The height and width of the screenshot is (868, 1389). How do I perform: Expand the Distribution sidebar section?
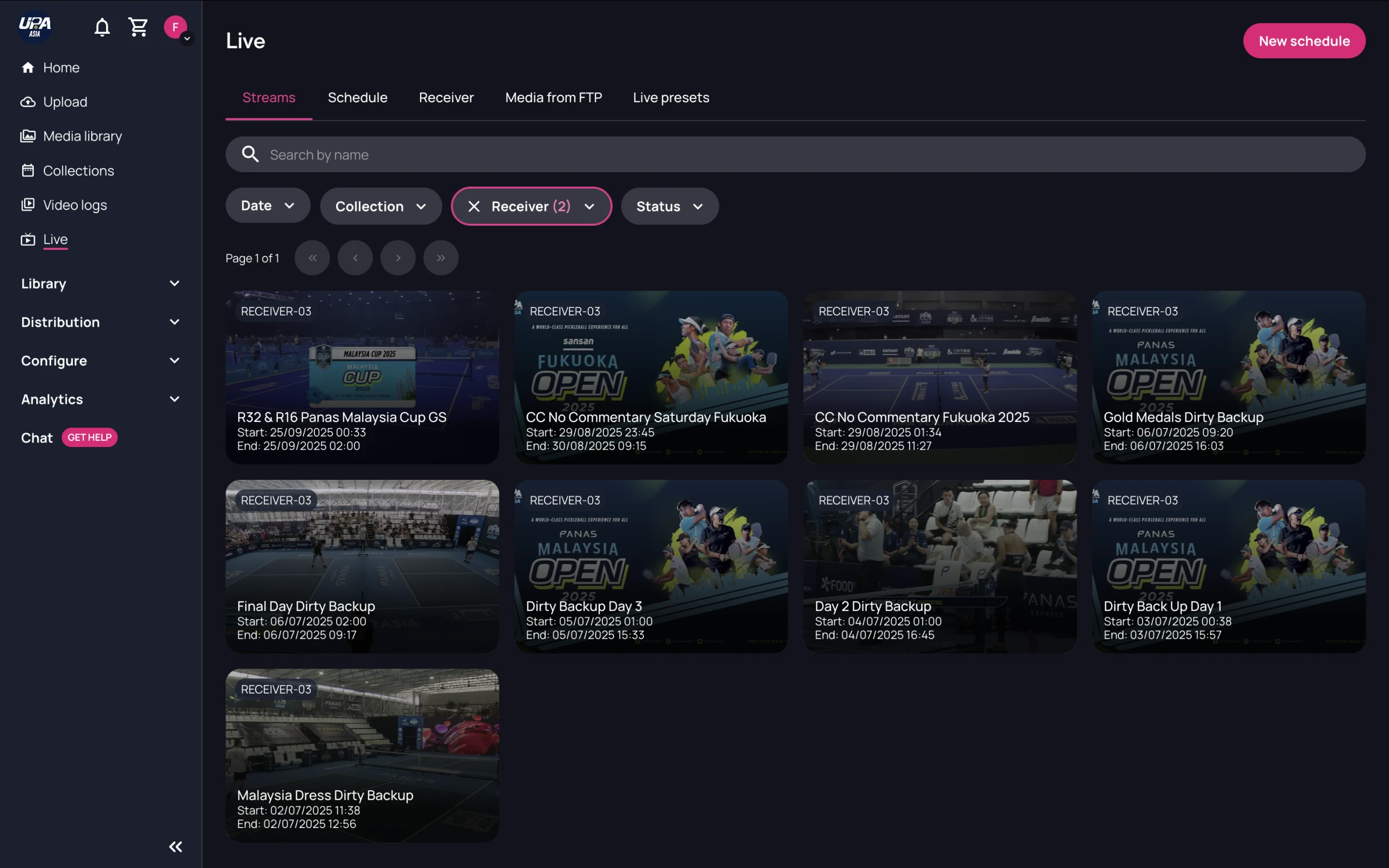pos(101,322)
